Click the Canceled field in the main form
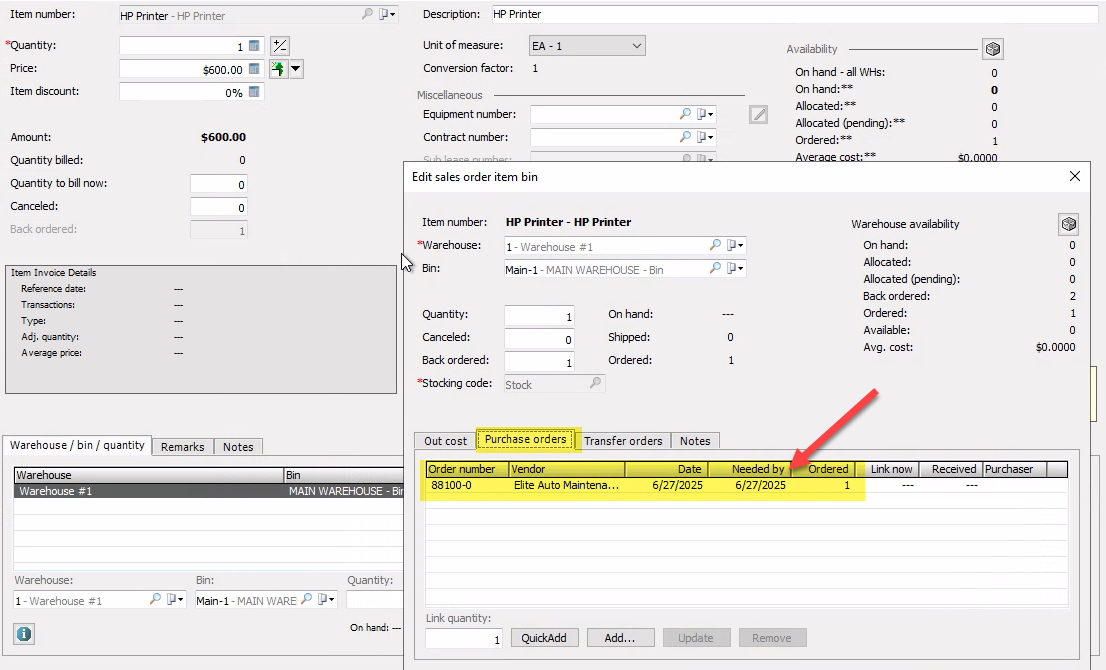 pos(219,207)
